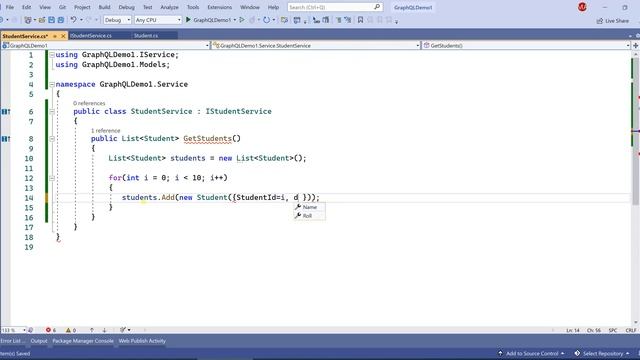Click the Open file folder icon
This screenshot has width=640, height=360.
tap(42, 20)
